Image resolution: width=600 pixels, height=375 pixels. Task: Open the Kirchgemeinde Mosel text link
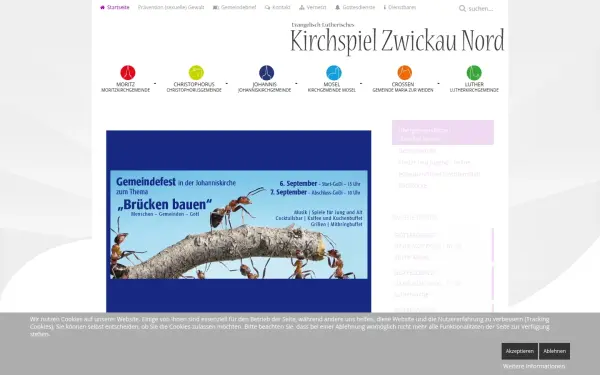click(x=332, y=90)
